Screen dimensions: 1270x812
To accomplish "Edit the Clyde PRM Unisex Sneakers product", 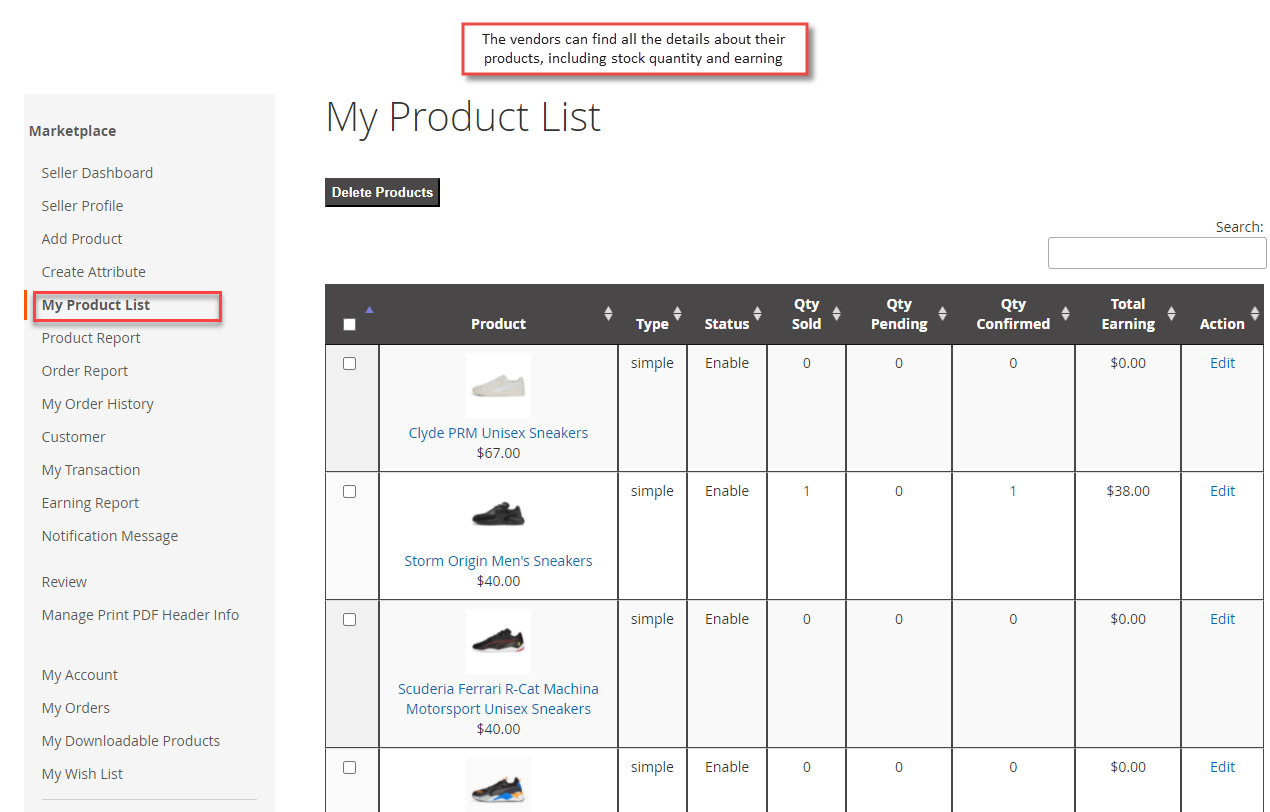I will coord(1222,363).
